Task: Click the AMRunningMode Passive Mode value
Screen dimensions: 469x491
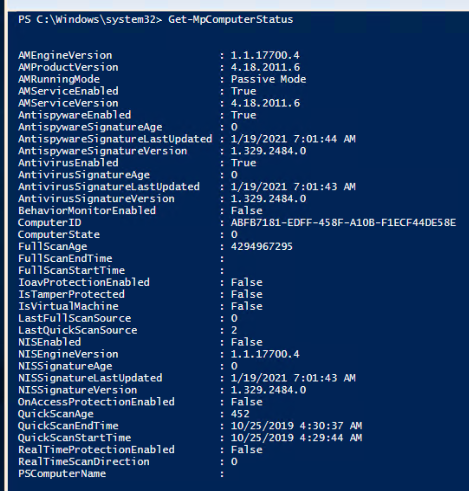Action: pyautogui.click(x=268, y=79)
